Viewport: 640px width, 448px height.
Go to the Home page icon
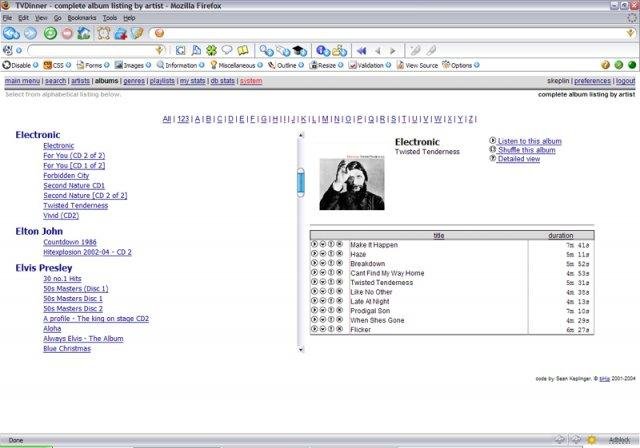point(84,33)
